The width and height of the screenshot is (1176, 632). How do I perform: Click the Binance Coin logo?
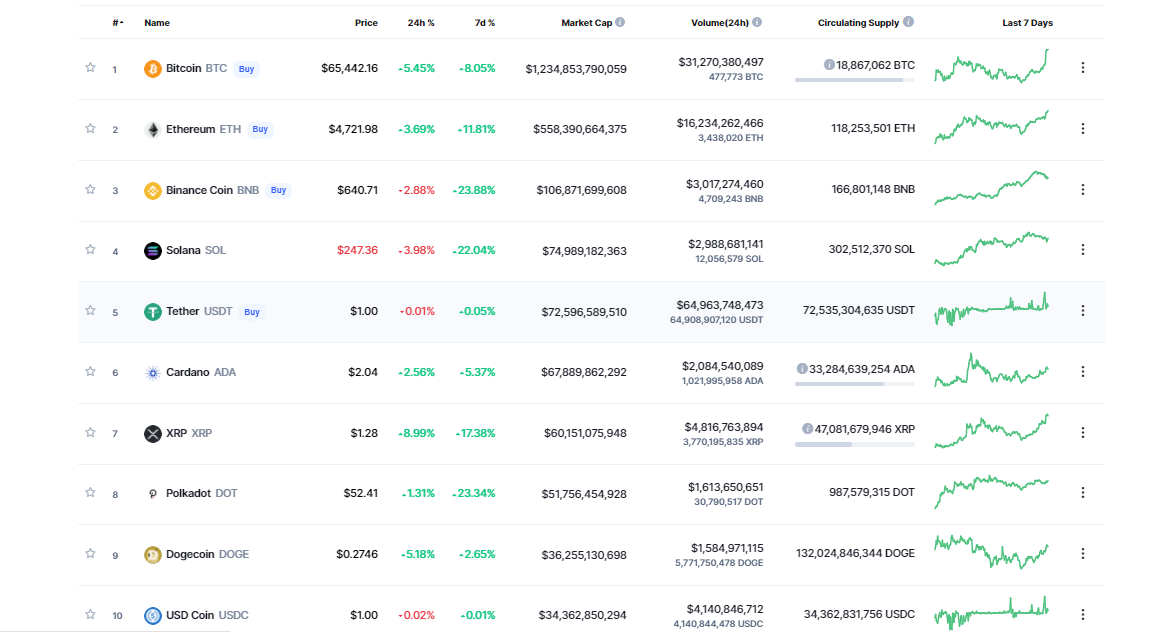(x=152, y=190)
